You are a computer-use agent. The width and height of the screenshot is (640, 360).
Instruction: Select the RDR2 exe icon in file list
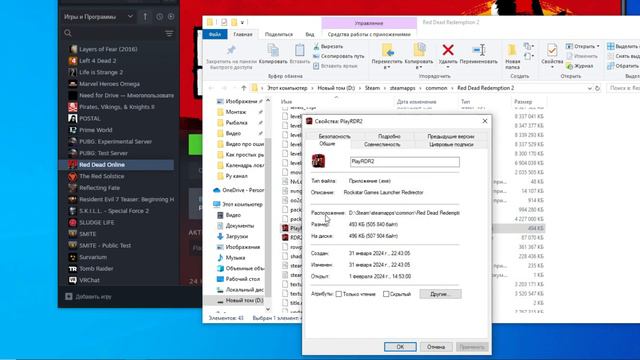pos(285,238)
